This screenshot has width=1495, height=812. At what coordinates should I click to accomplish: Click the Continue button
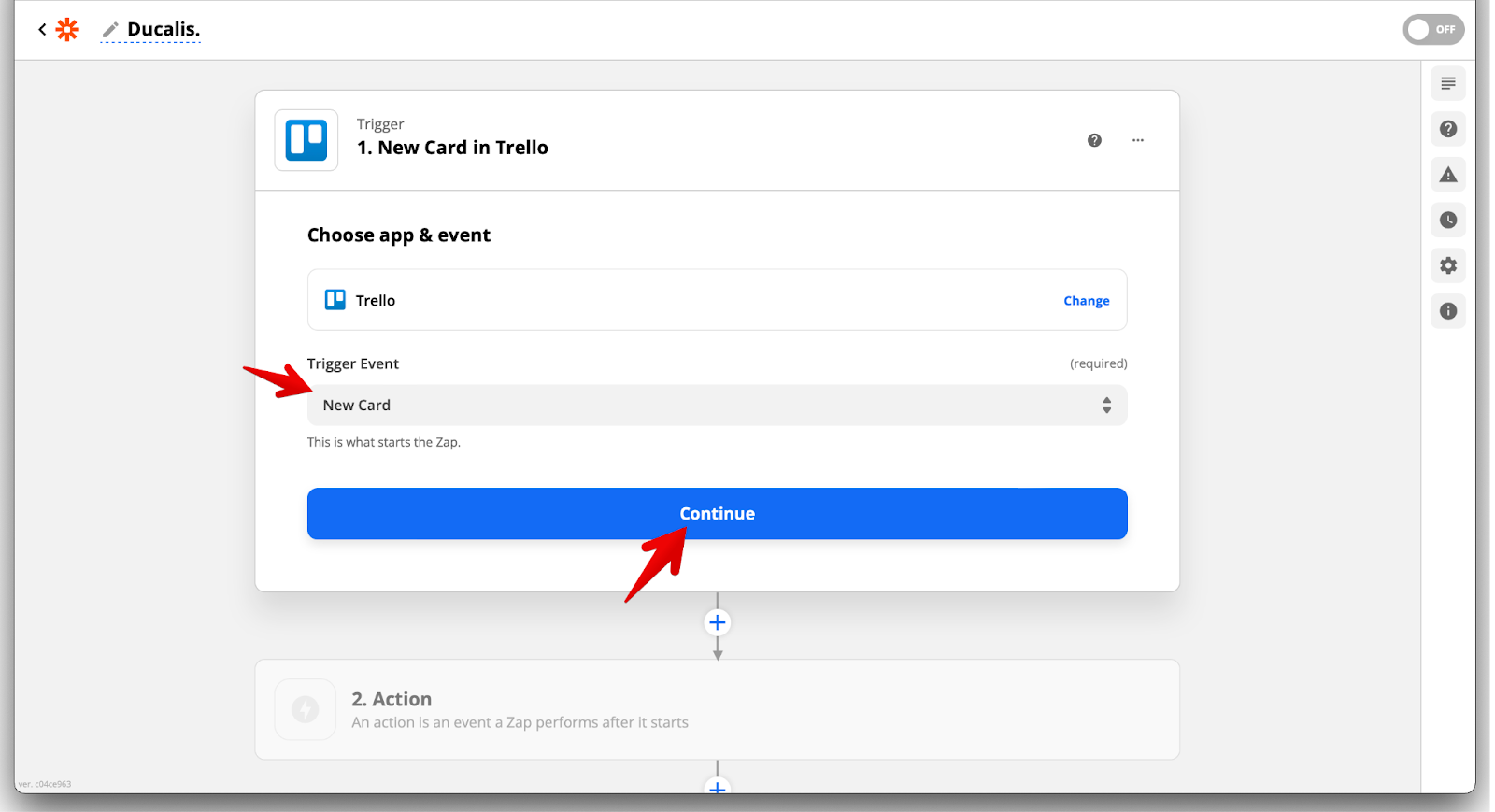click(717, 514)
